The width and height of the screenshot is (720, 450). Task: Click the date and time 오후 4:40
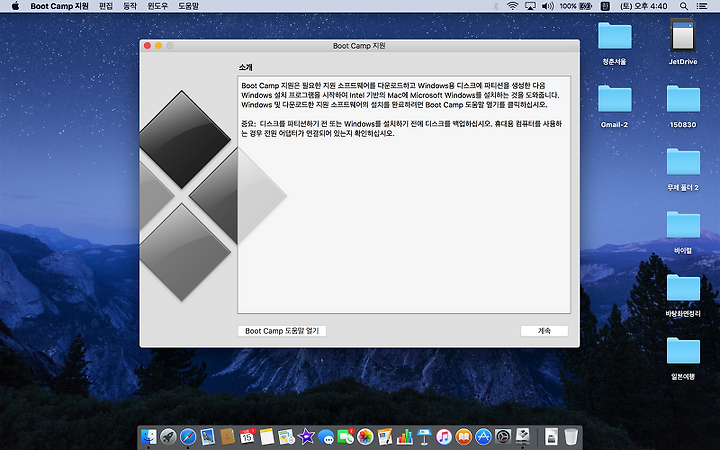point(643,6)
